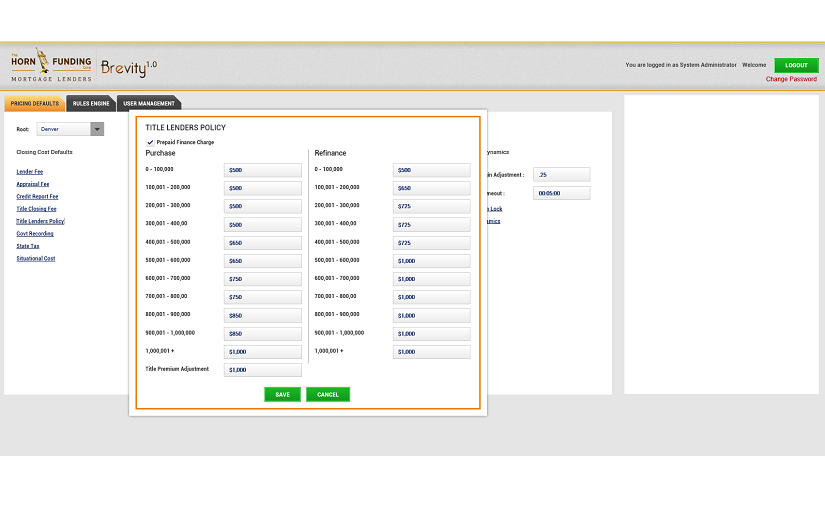The image size is (825, 525).
Task: Open the Rules Engine tab
Action: pos(91,104)
